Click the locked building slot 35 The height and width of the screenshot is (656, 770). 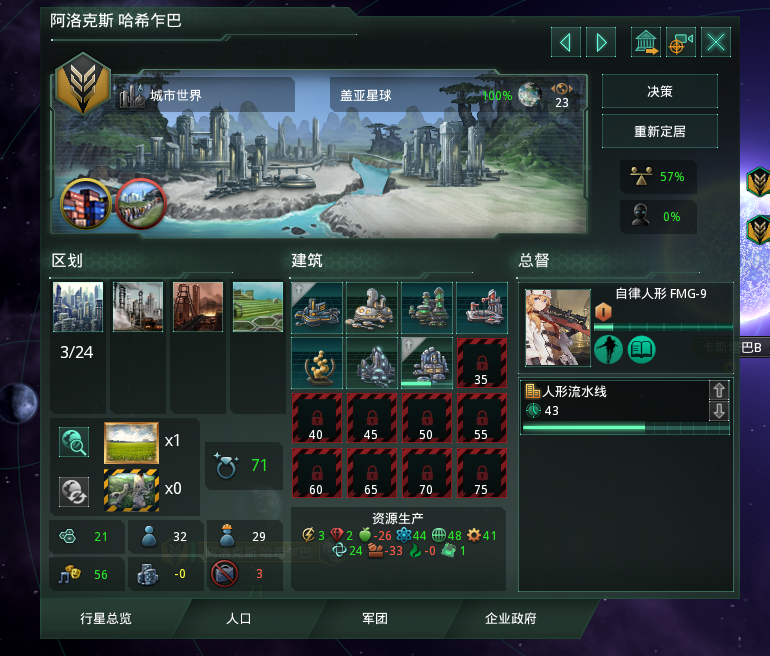point(482,363)
